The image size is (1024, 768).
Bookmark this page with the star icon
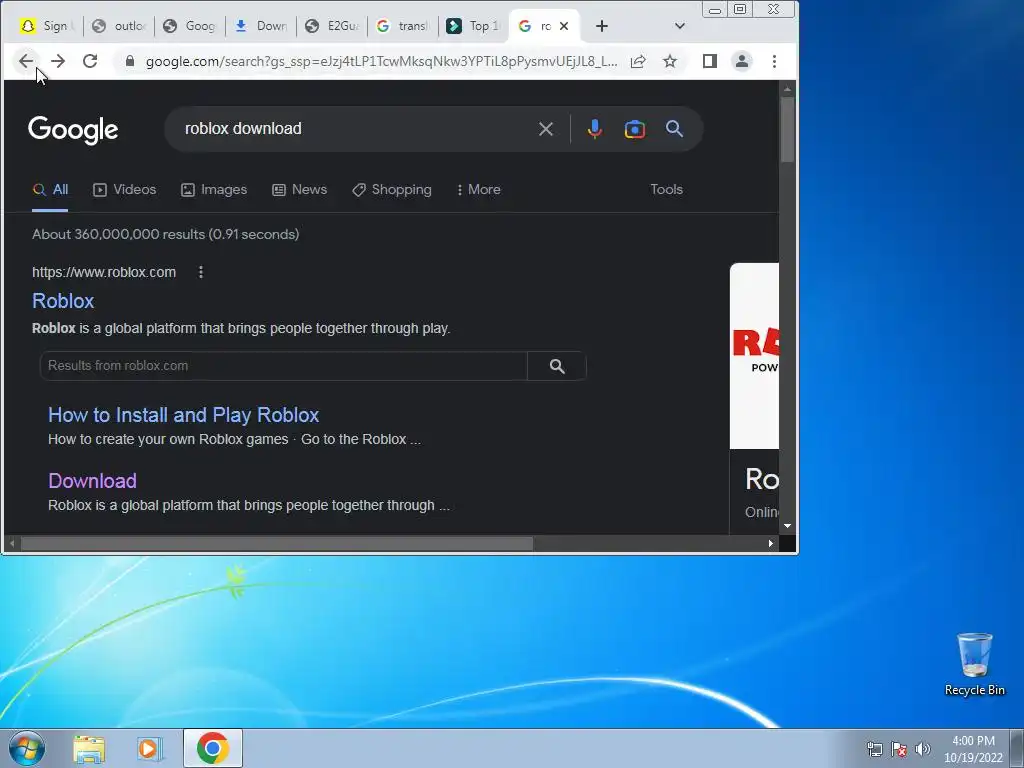point(670,61)
